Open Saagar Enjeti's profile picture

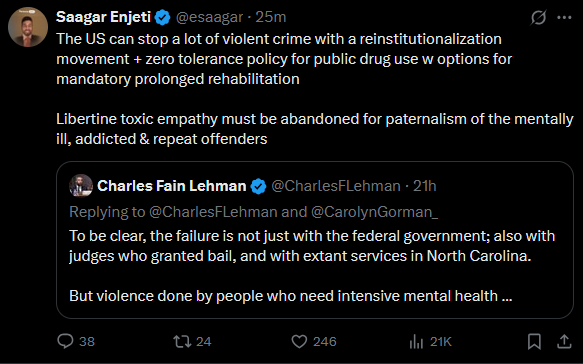point(28,27)
